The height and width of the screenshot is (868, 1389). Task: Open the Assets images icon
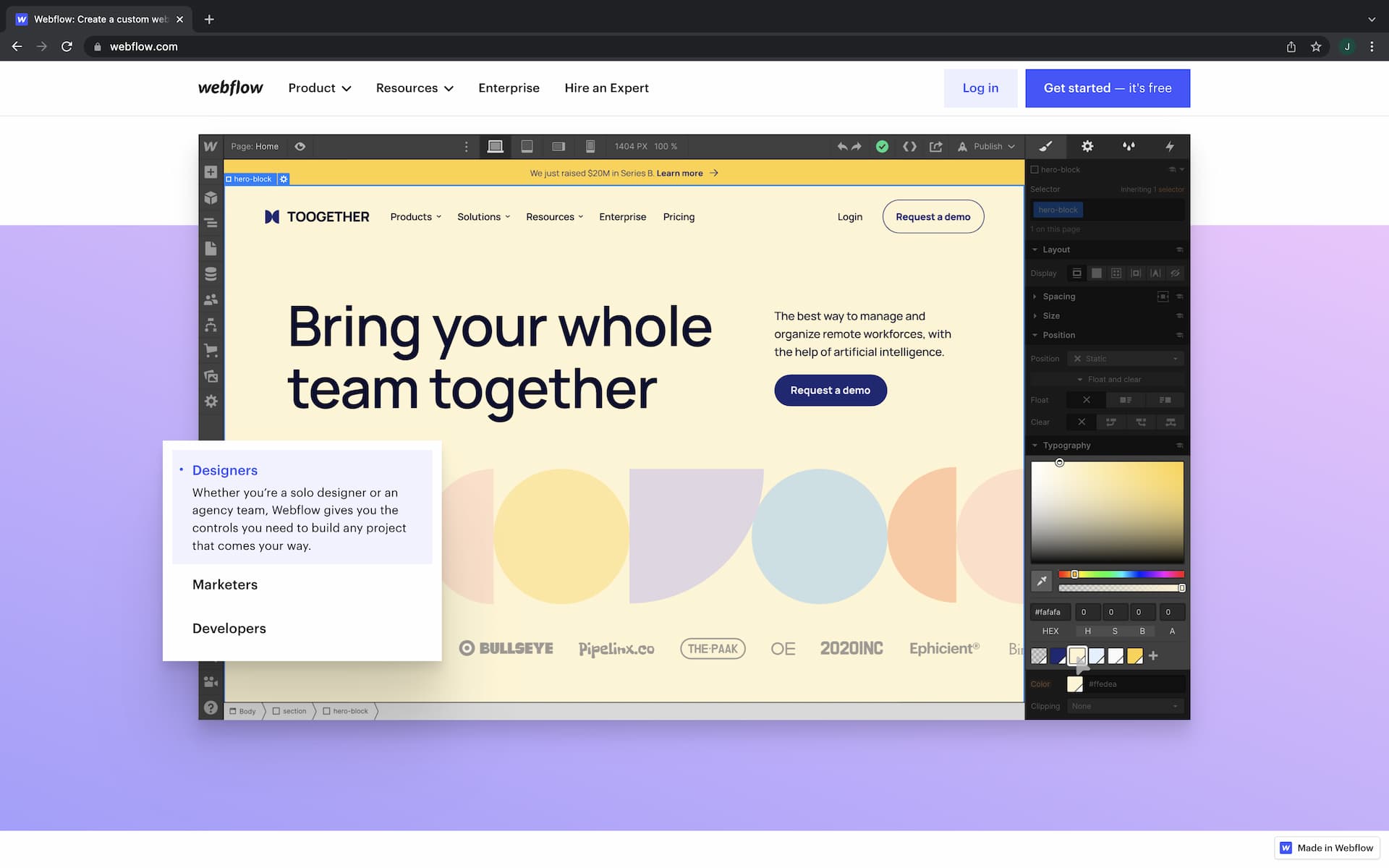211,376
